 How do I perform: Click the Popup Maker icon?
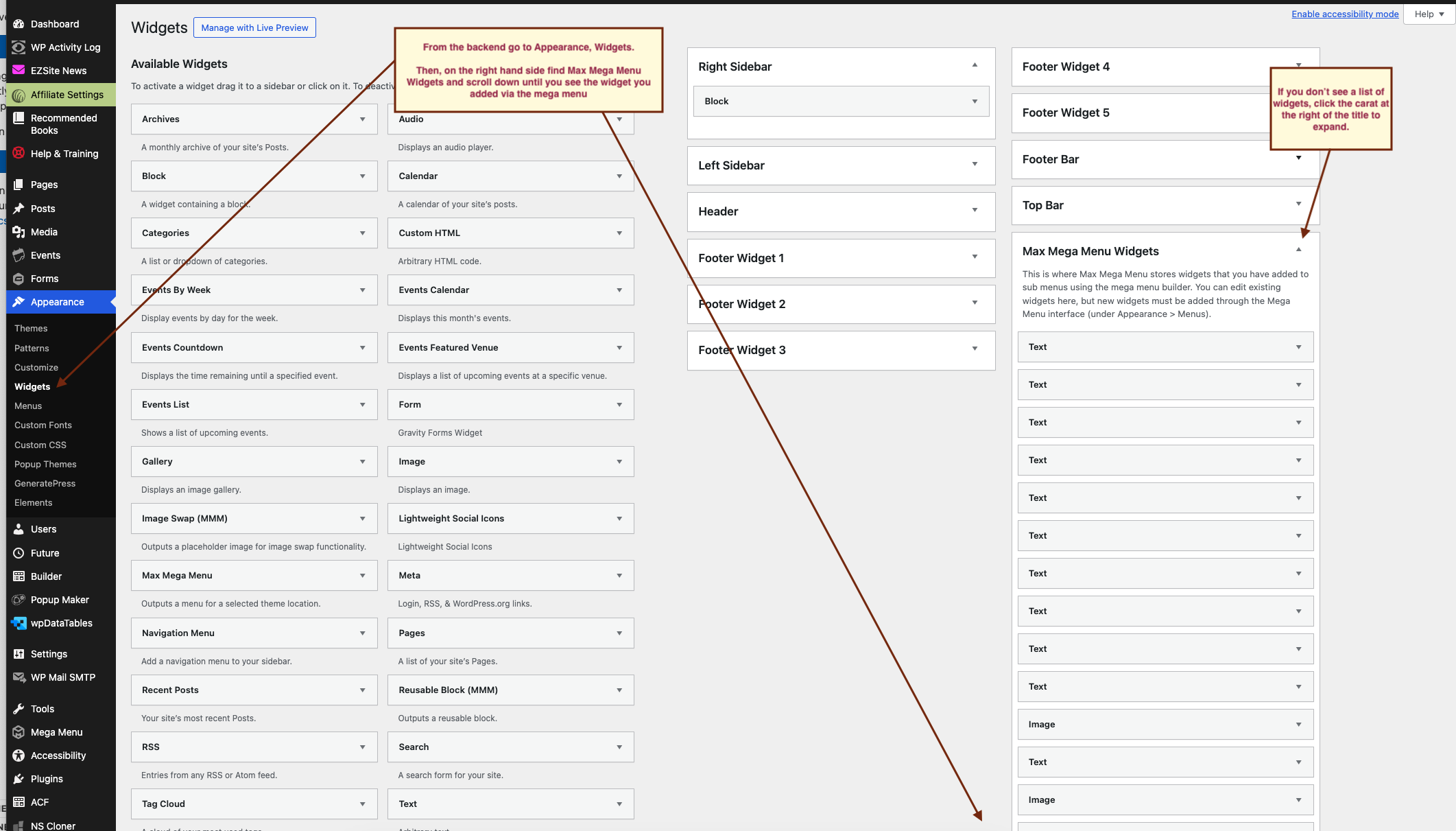[19, 600]
